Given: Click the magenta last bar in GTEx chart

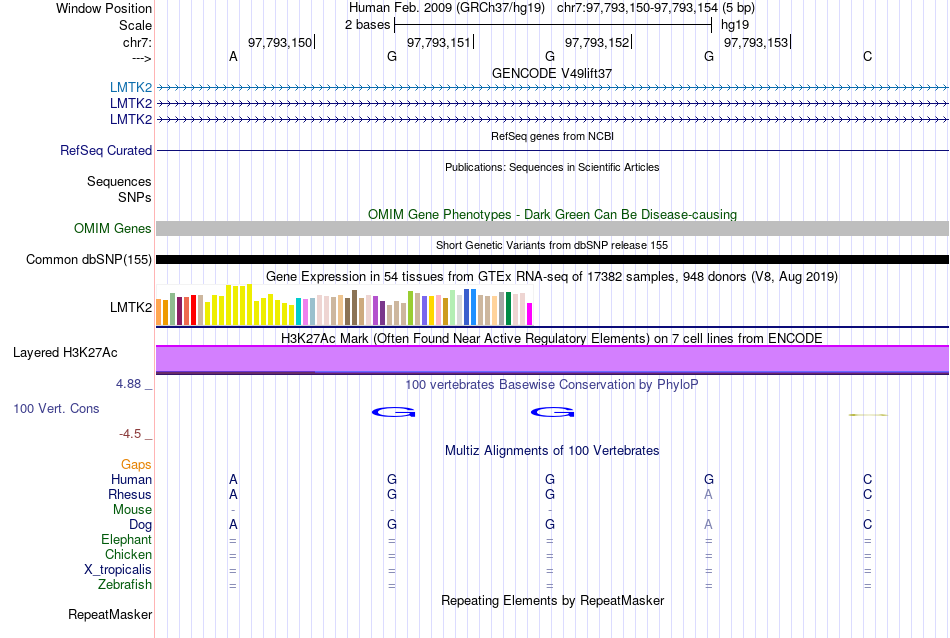Looking at the screenshot, I should coord(530,314).
